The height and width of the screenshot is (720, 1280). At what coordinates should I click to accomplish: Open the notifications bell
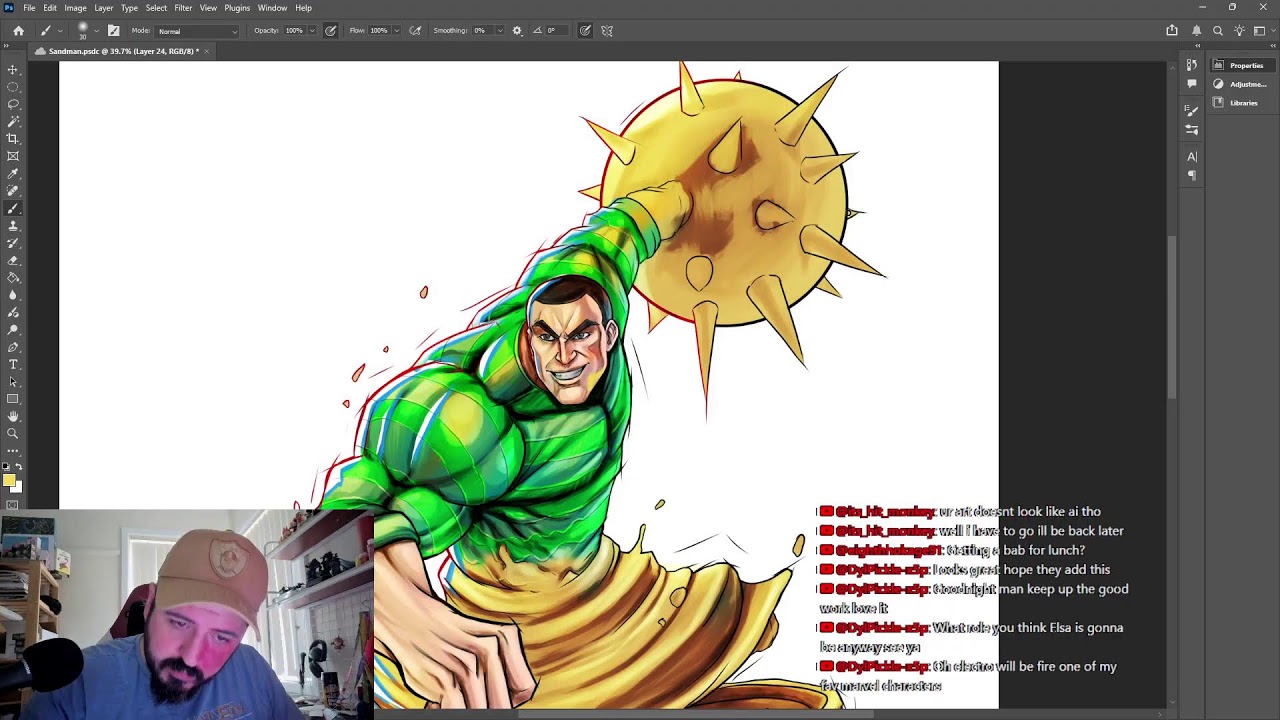1196,31
